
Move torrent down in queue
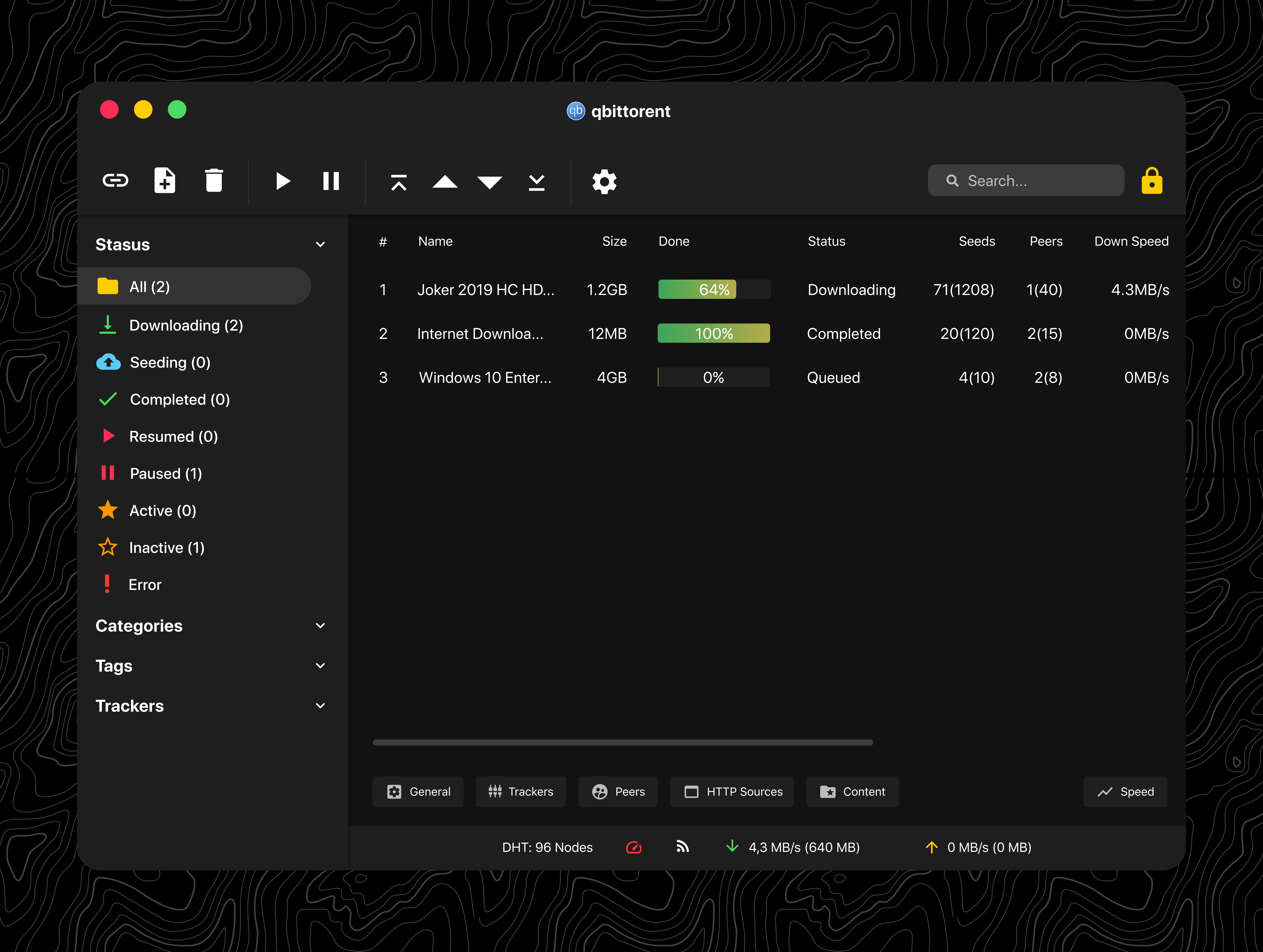click(489, 182)
